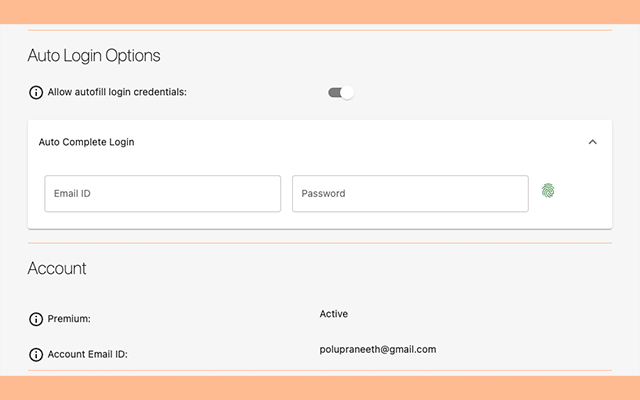640x400 pixels.
Task: Click the orange banner at the top
Action: 320,11
